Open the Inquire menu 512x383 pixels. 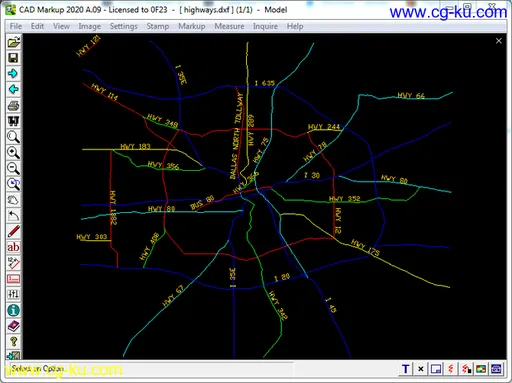[x=265, y=26]
